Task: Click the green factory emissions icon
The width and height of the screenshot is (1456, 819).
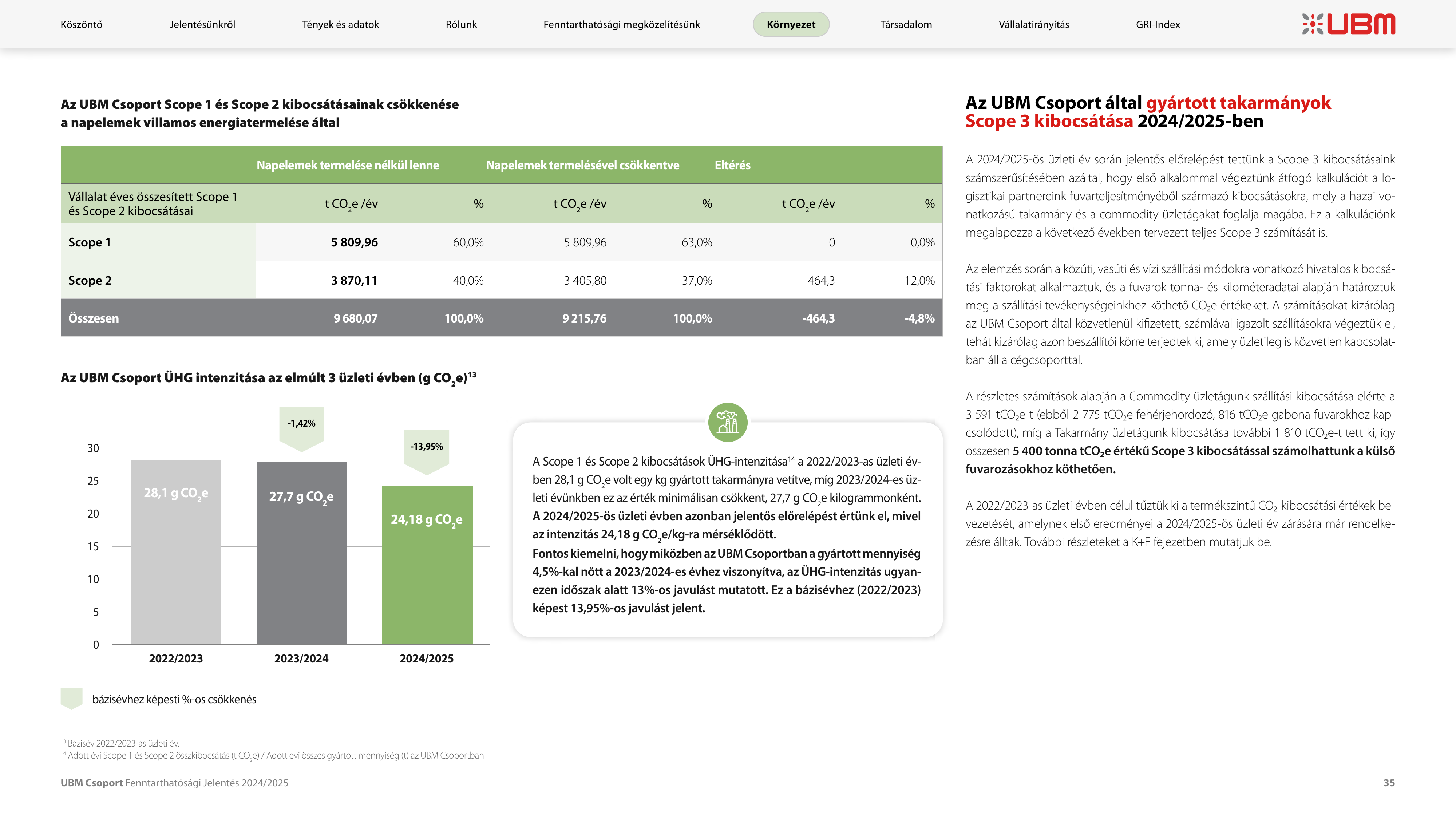Action: pos(727,422)
